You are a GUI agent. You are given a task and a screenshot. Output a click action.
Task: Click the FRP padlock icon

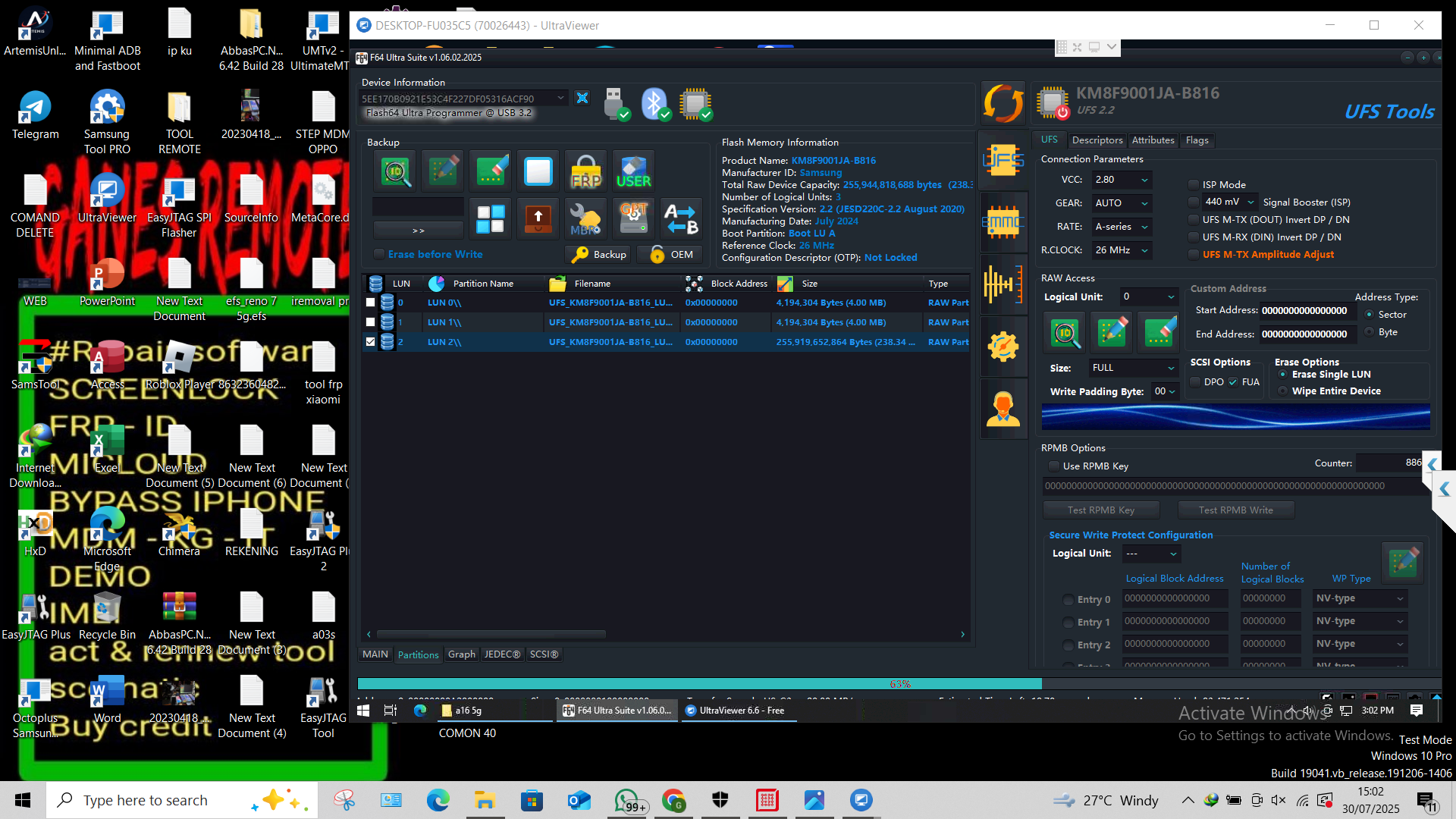[x=586, y=171]
